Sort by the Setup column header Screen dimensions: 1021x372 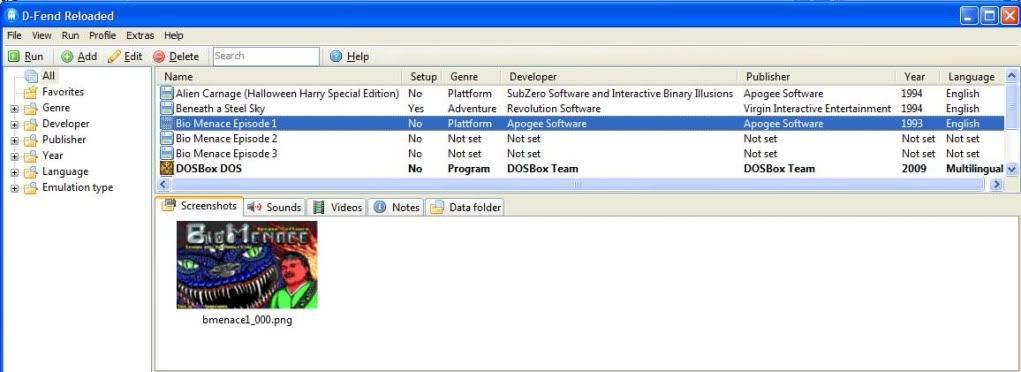click(423, 77)
